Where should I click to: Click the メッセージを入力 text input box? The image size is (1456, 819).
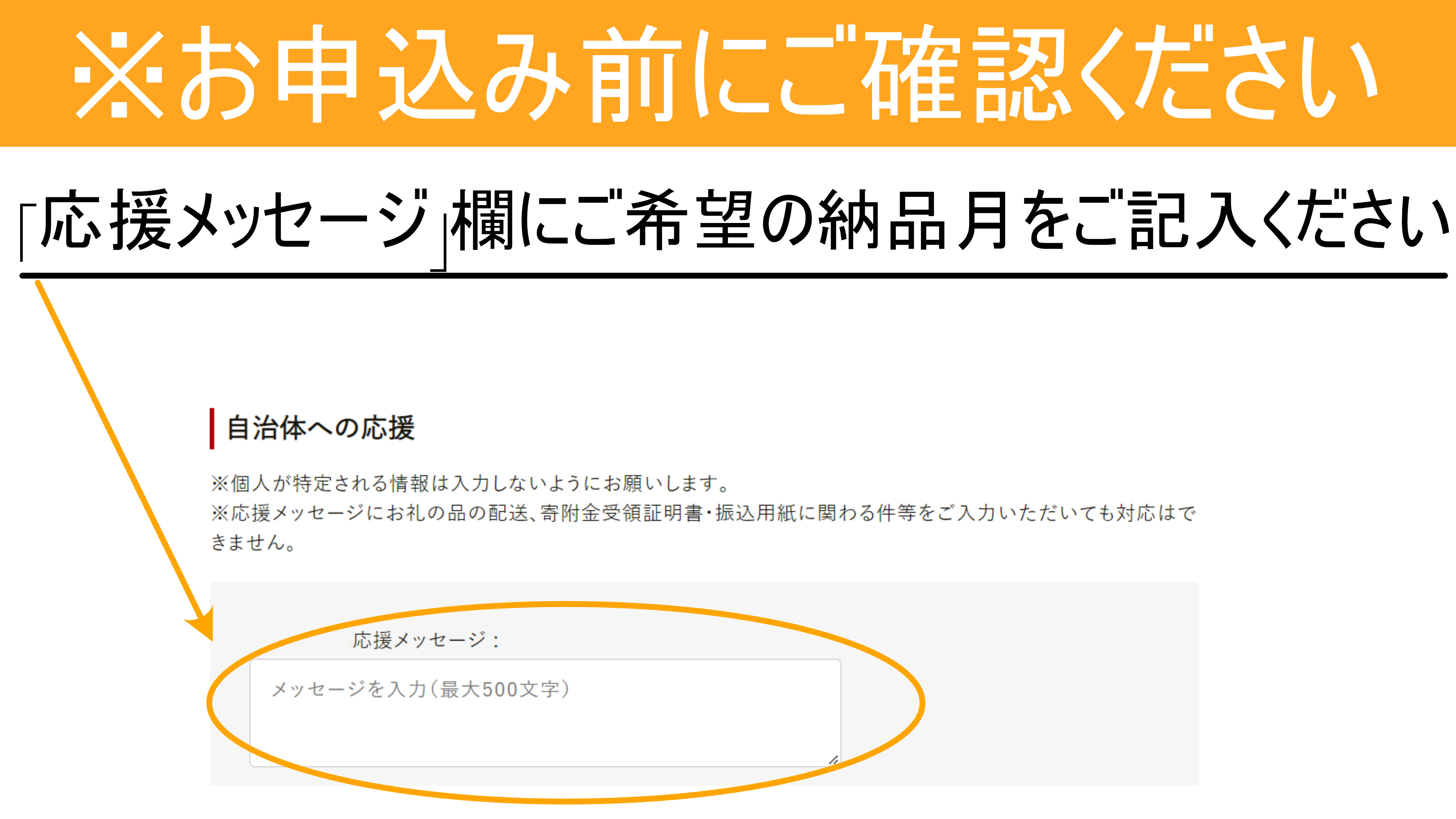546,713
